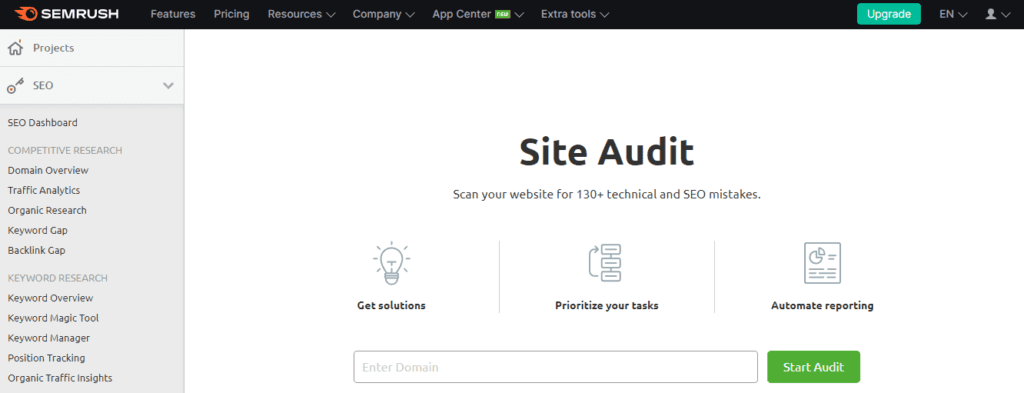
Task: Click the Competitive Research section header
Action: pyautogui.click(x=65, y=151)
